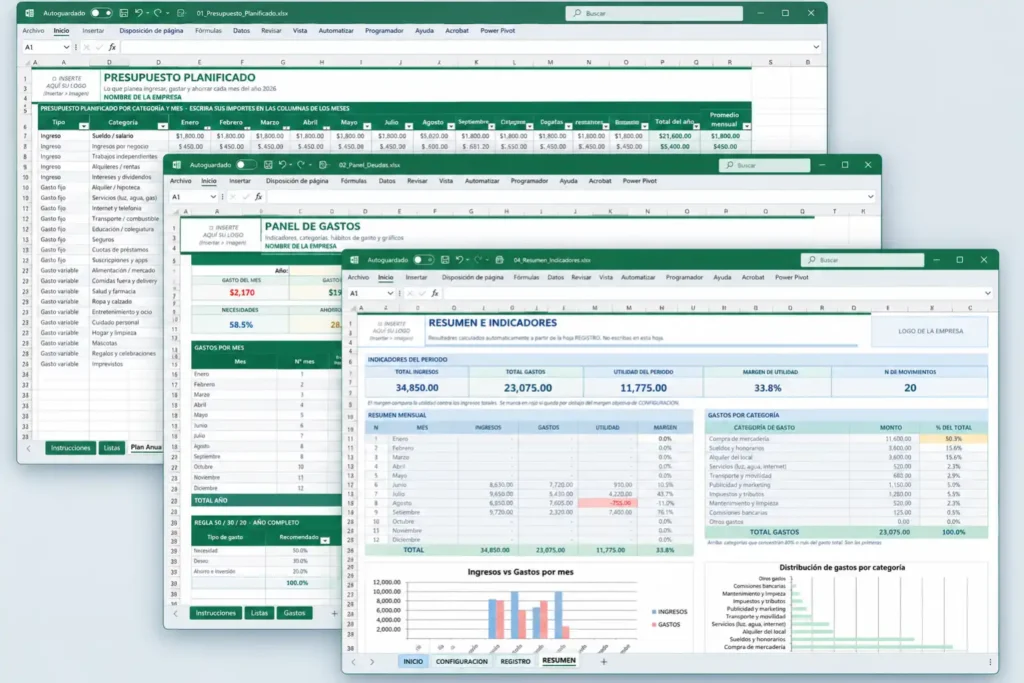Open name box dropdown in Presupuesto window
Viewport: 1024px width, 683px height.
click(x=66, y=47)
